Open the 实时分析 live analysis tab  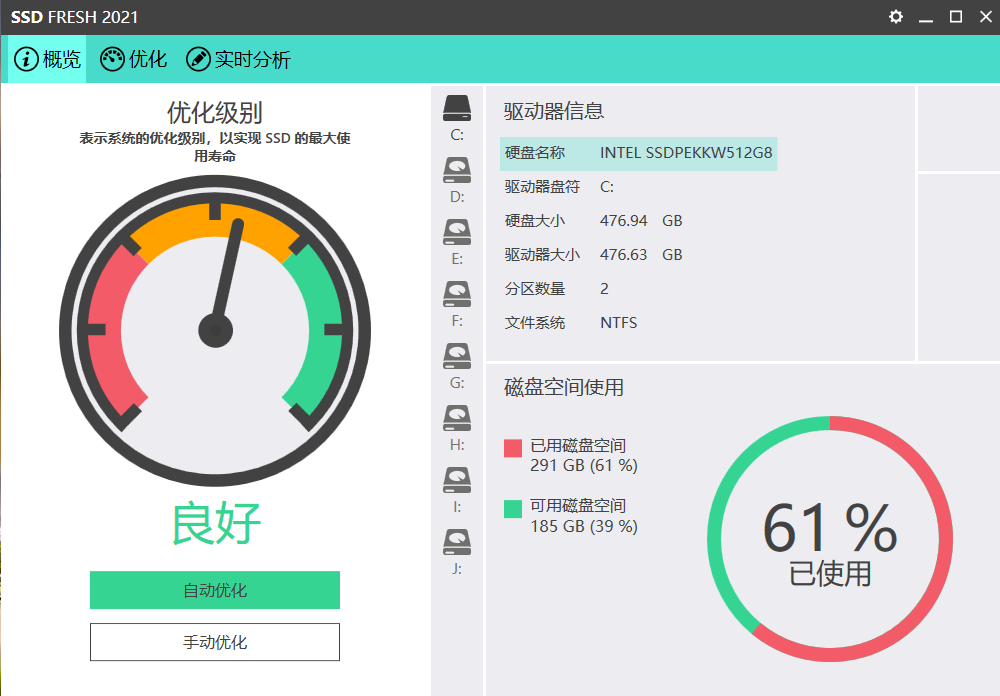pos(239,59)
